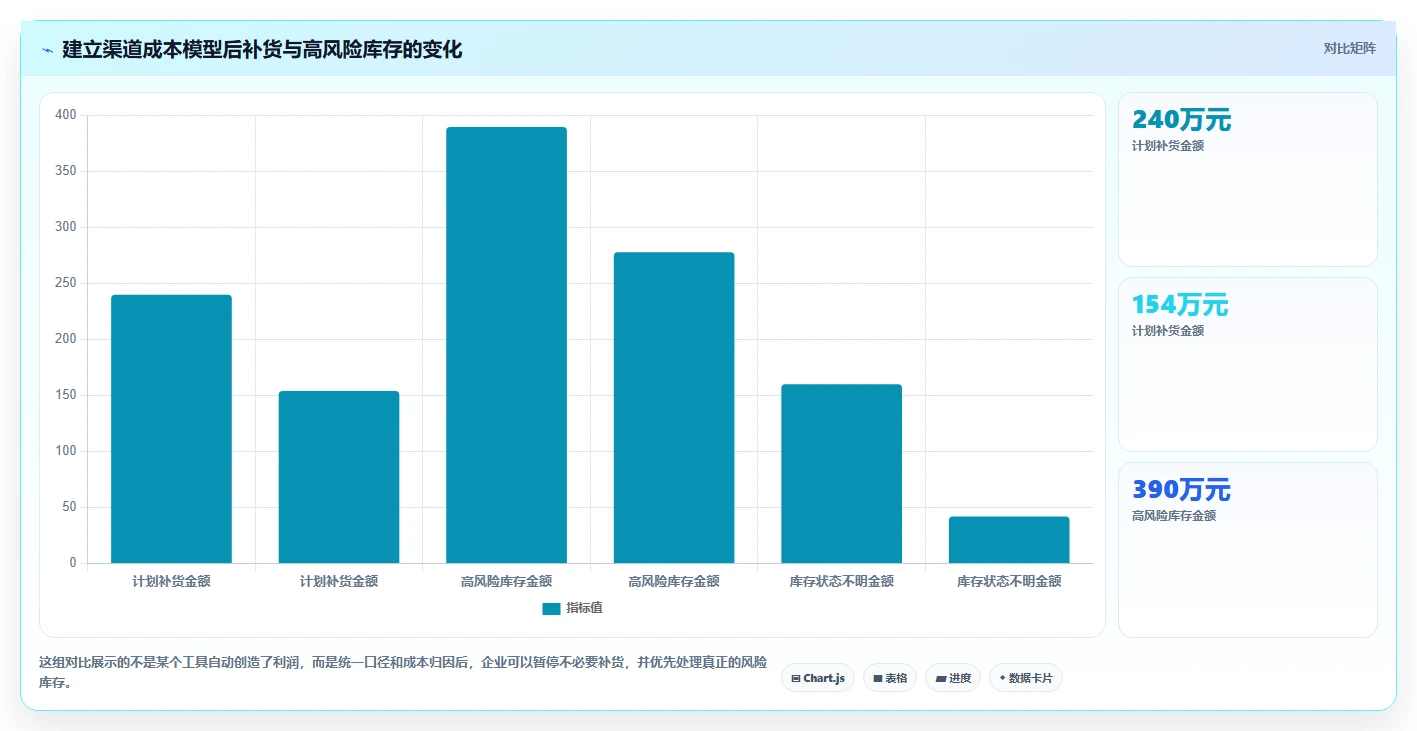The image size is (1417, 731).
Task: Click the 对比矩阵 label in header
Action: pyautogui.click(x=1350, y=48)
